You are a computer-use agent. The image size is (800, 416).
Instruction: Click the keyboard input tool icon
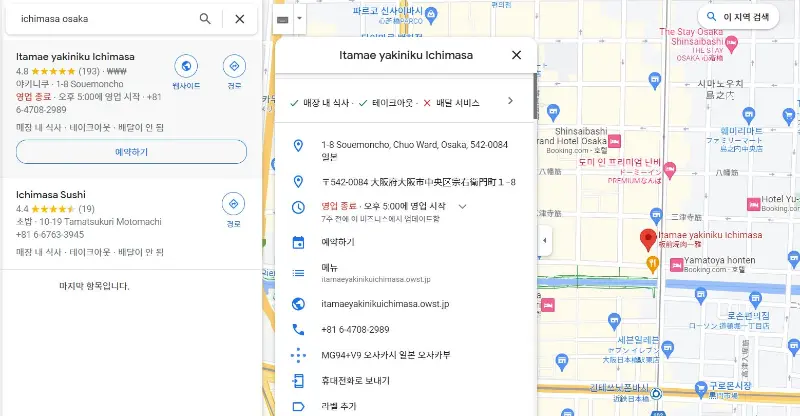(283, 19)
